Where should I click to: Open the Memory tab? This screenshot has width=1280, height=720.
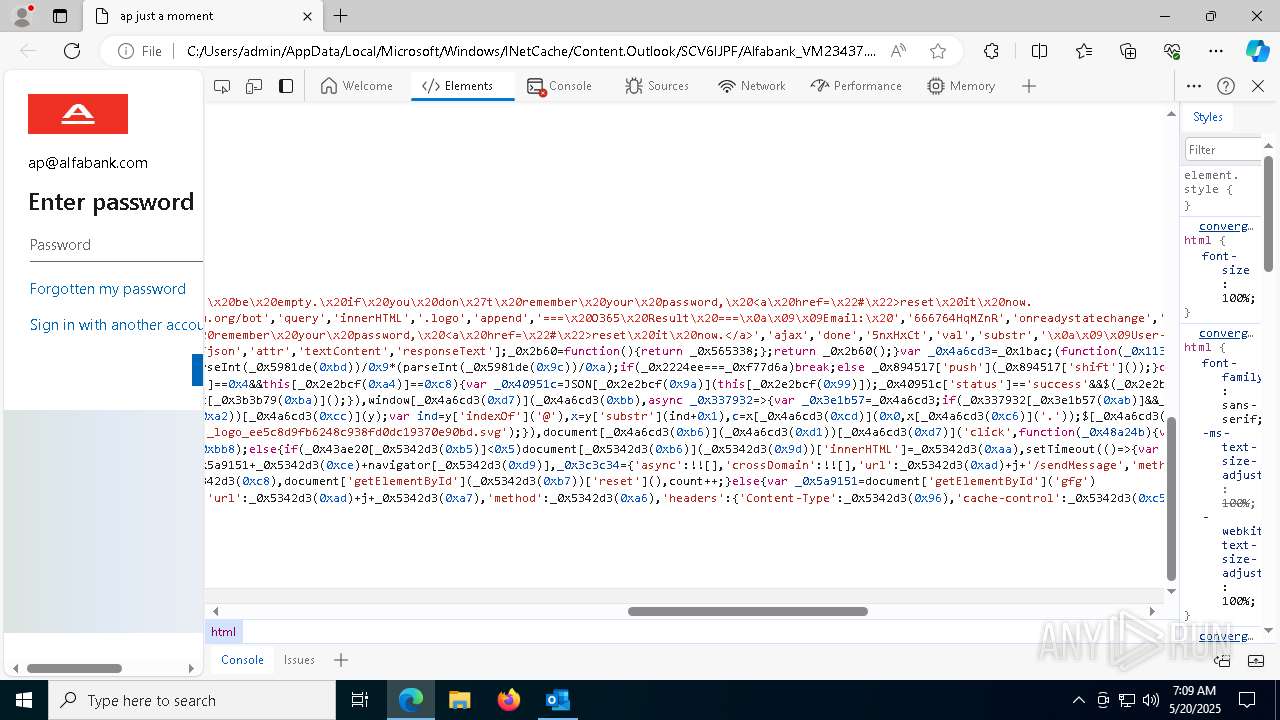tap(961, 86)
